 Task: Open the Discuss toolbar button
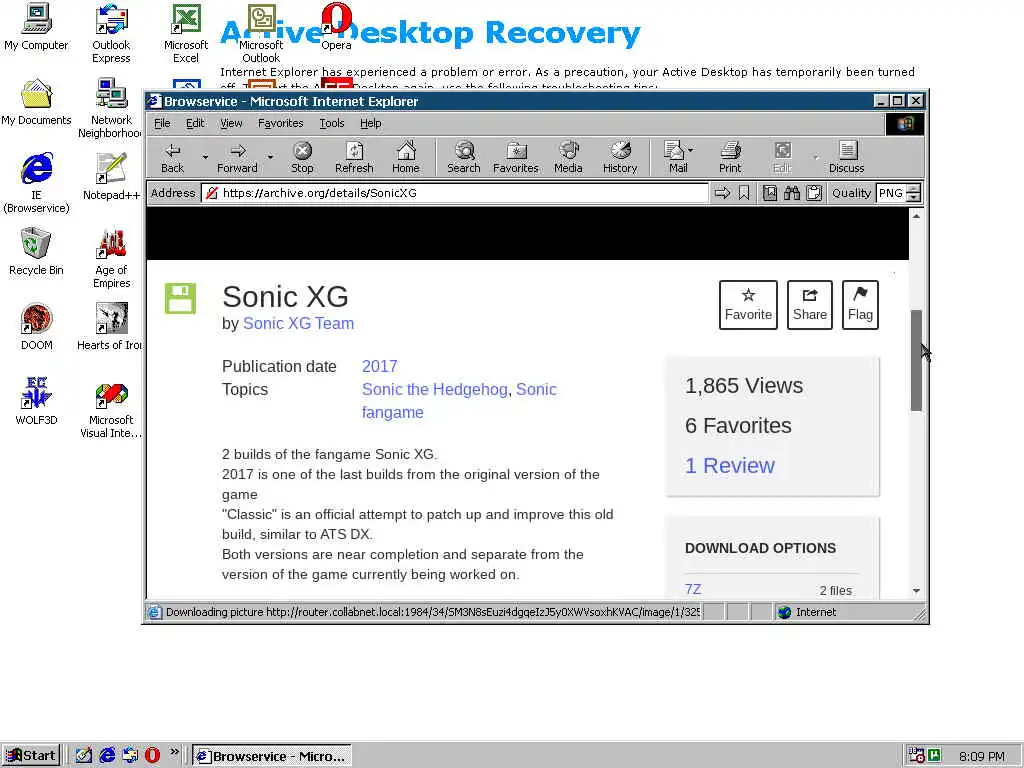[x=846, y=157]
